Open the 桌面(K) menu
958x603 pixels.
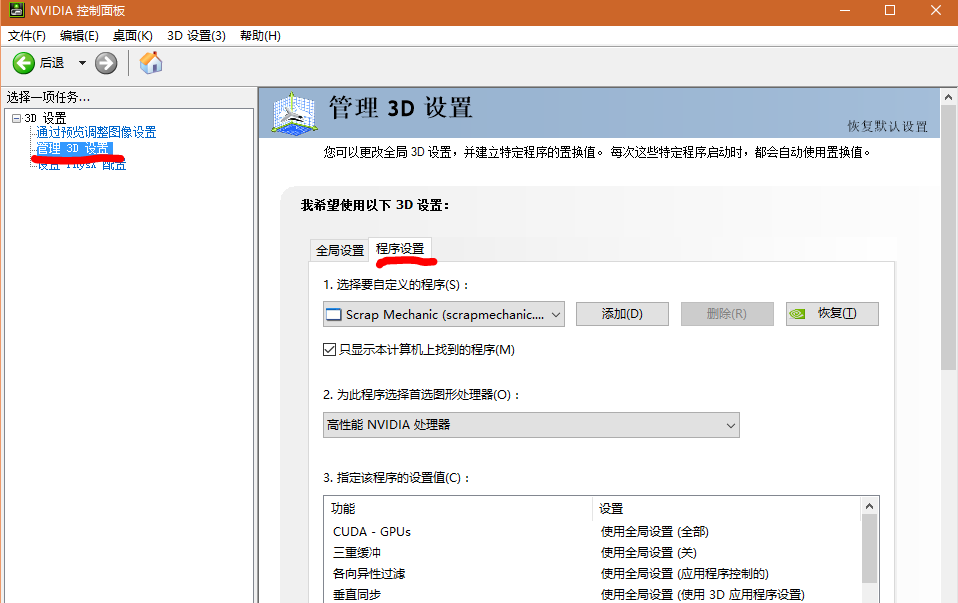133,36
